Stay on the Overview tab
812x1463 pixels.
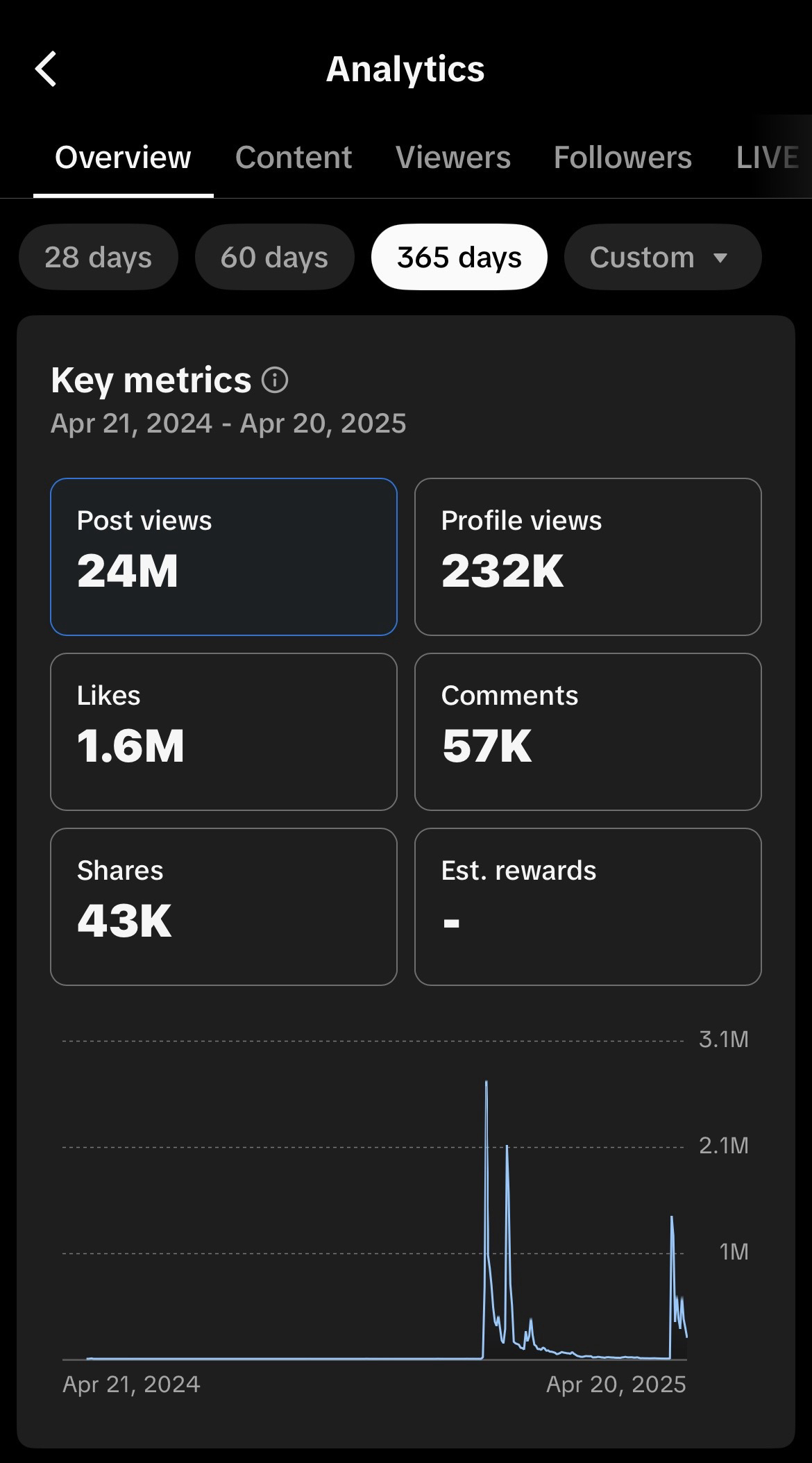click(123, 158)
